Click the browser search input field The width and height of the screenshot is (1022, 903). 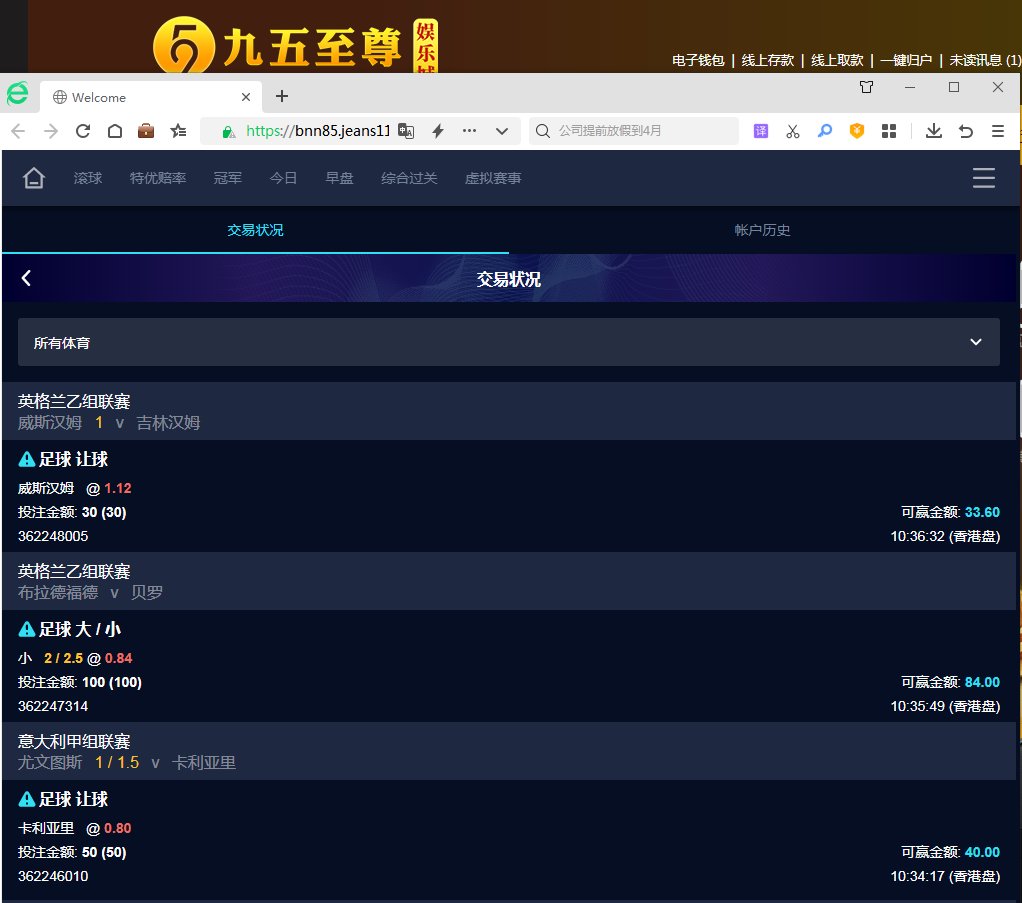click(x=640, y=131)
